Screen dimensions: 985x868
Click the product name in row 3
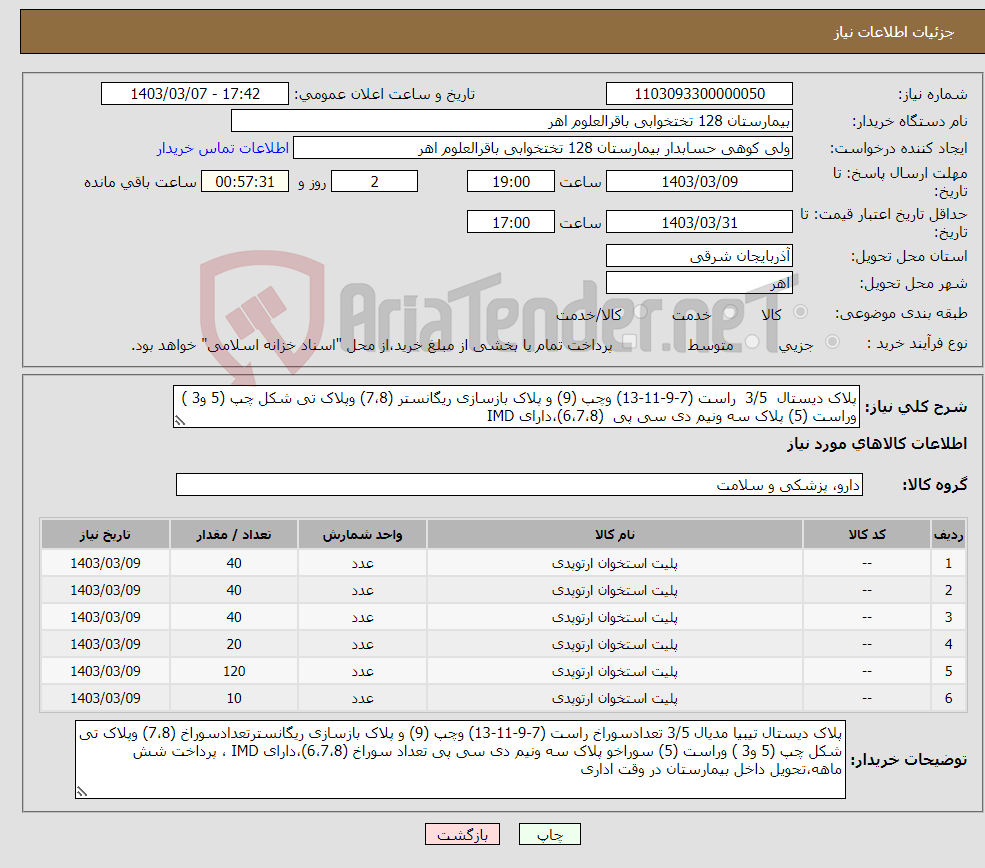(614, 617)
